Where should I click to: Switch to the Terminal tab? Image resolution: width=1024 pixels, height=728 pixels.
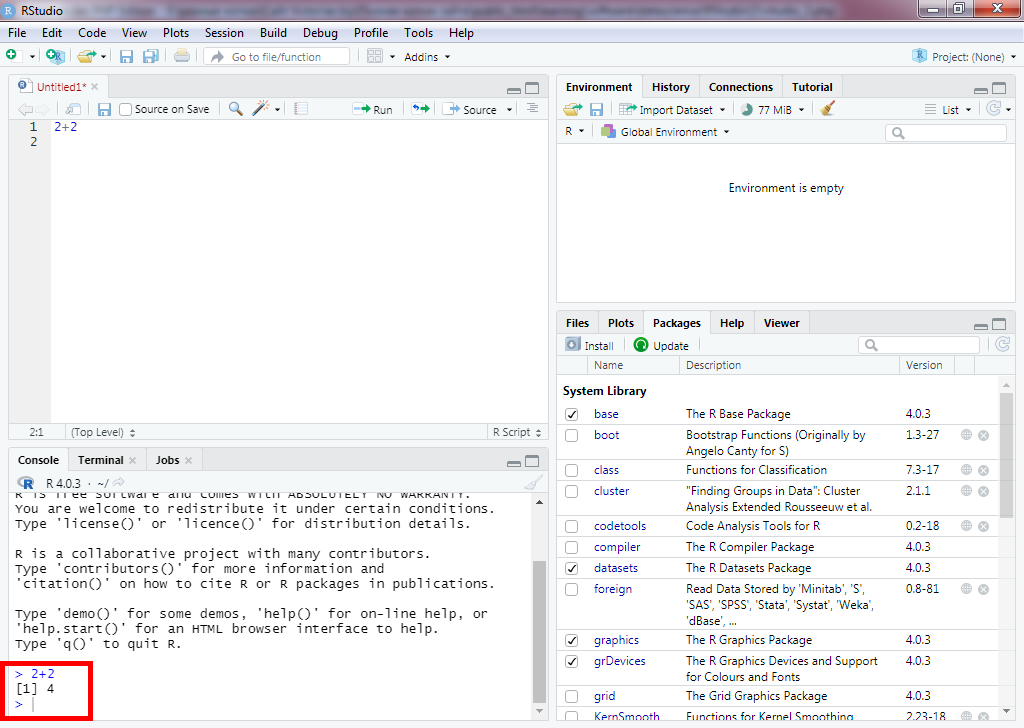(101, 460)
